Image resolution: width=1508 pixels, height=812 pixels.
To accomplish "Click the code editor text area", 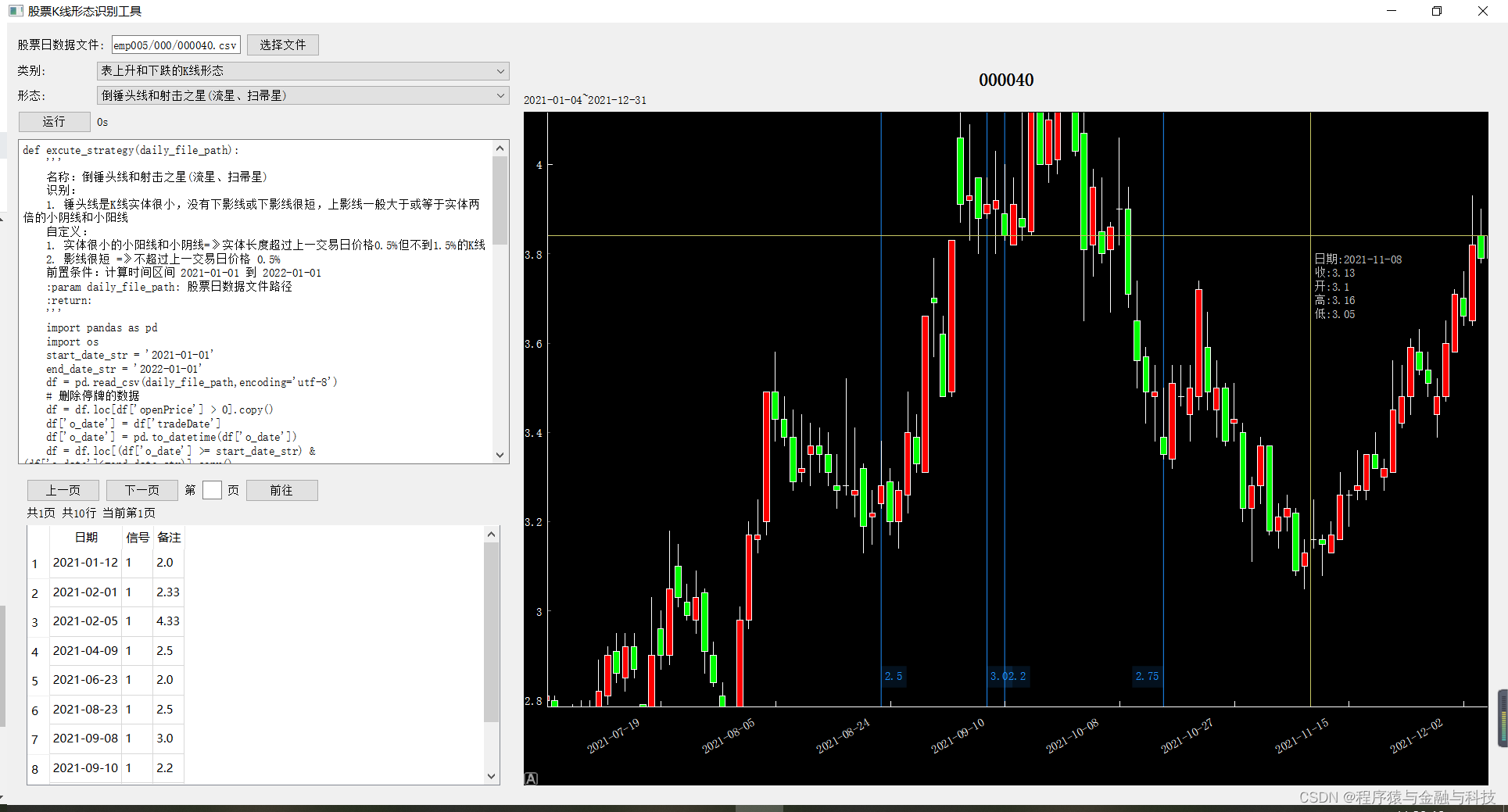I will (256, 302).
